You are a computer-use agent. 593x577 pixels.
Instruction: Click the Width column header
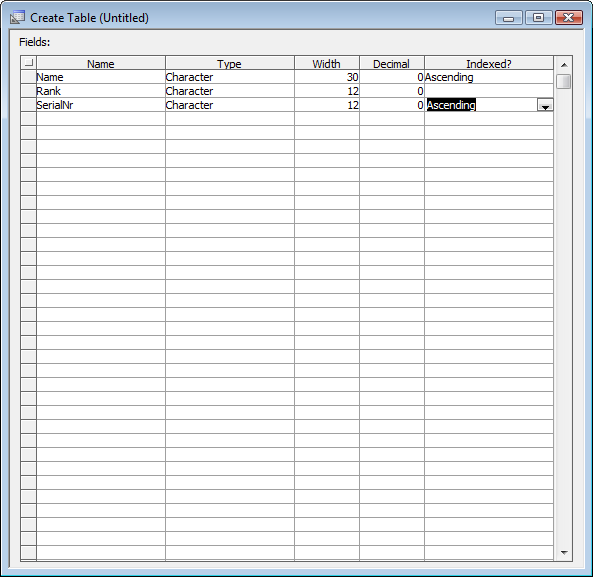click(327, 63)
